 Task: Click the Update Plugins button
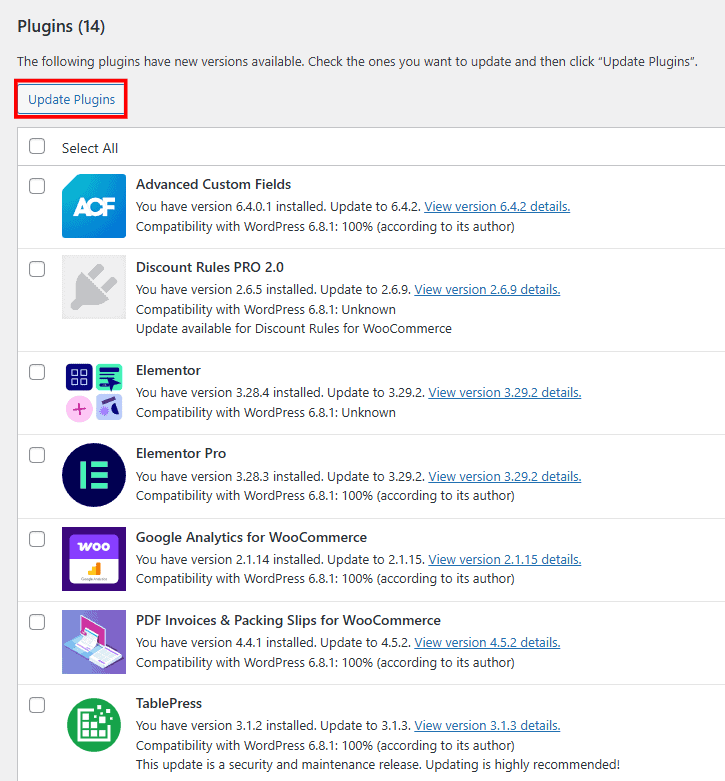point(71,99)
